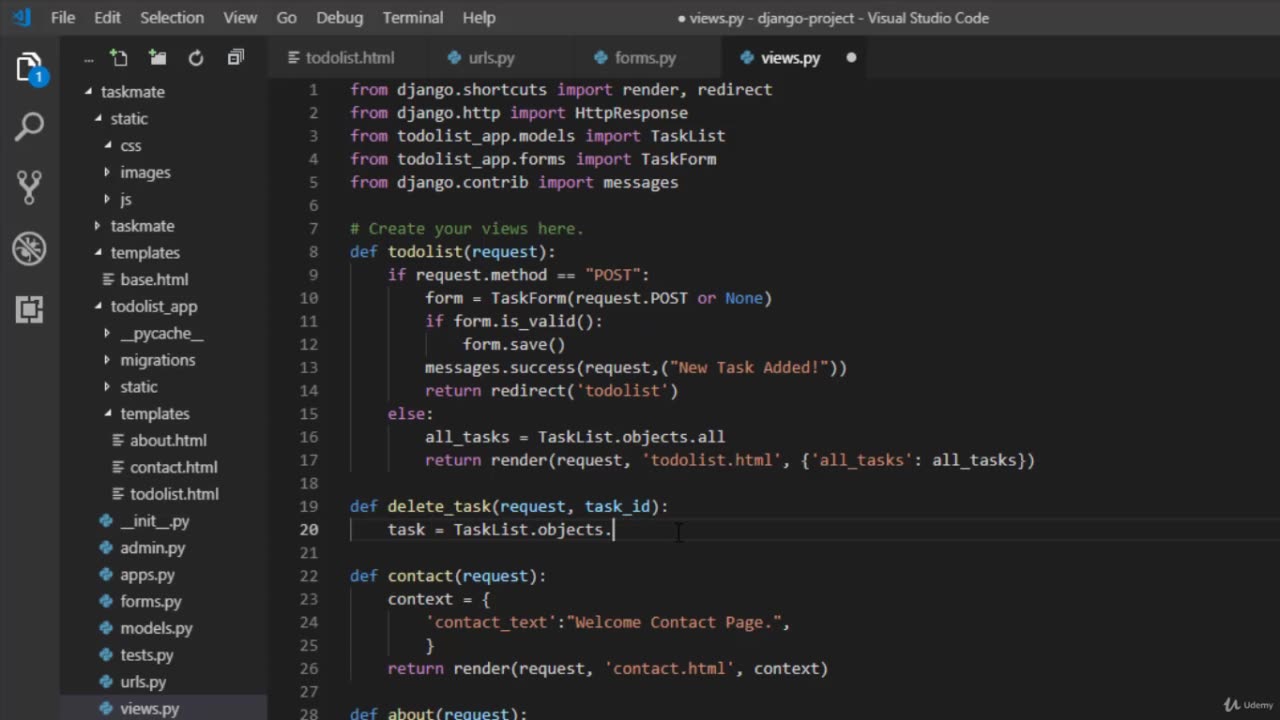This screenshot has height=720, width=1280.
Task: Open the Terminal menu
Action: 413,18
